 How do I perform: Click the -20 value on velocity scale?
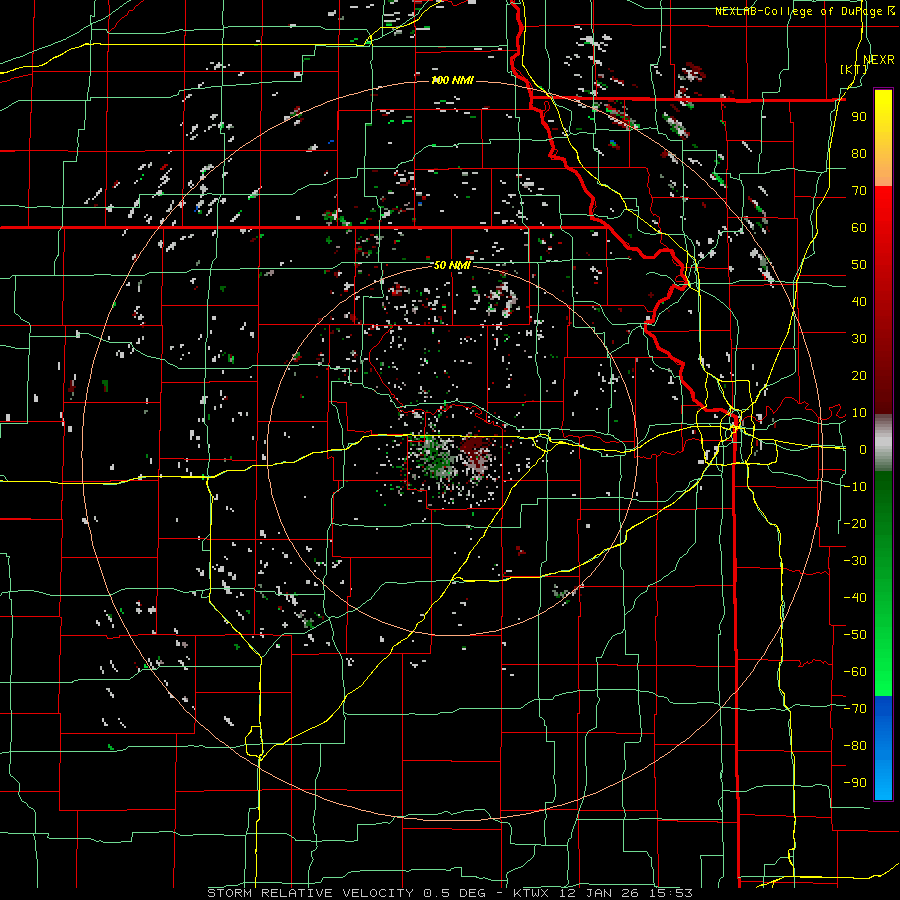click(x=855, y=523)
